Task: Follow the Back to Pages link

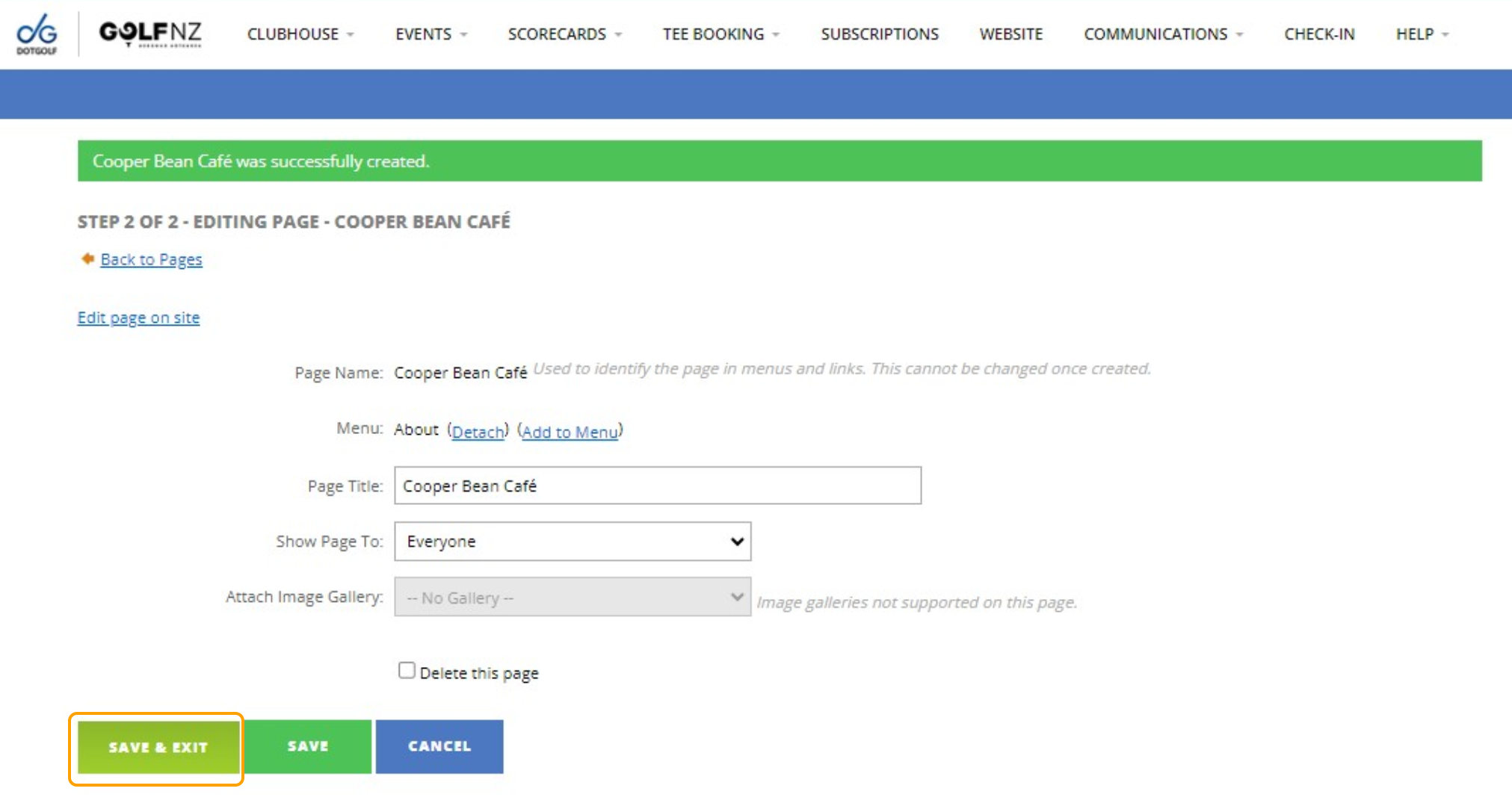Action: pyautogui.click(x=151, y=259)
